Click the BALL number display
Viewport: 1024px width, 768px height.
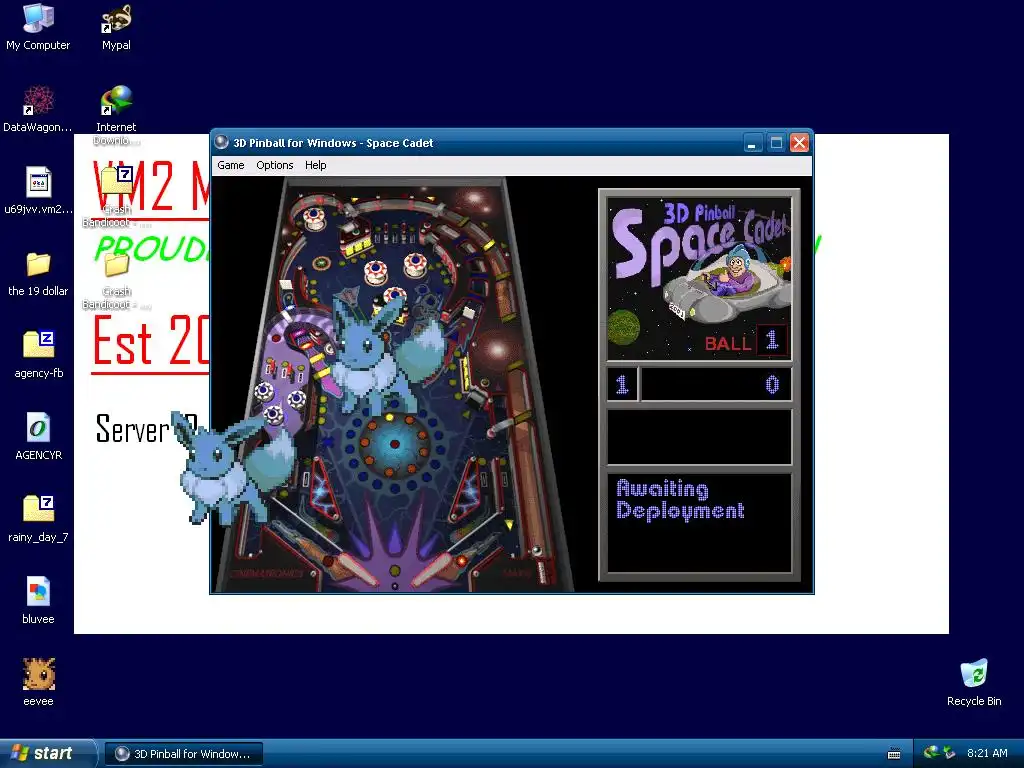(x=772, y=340)
